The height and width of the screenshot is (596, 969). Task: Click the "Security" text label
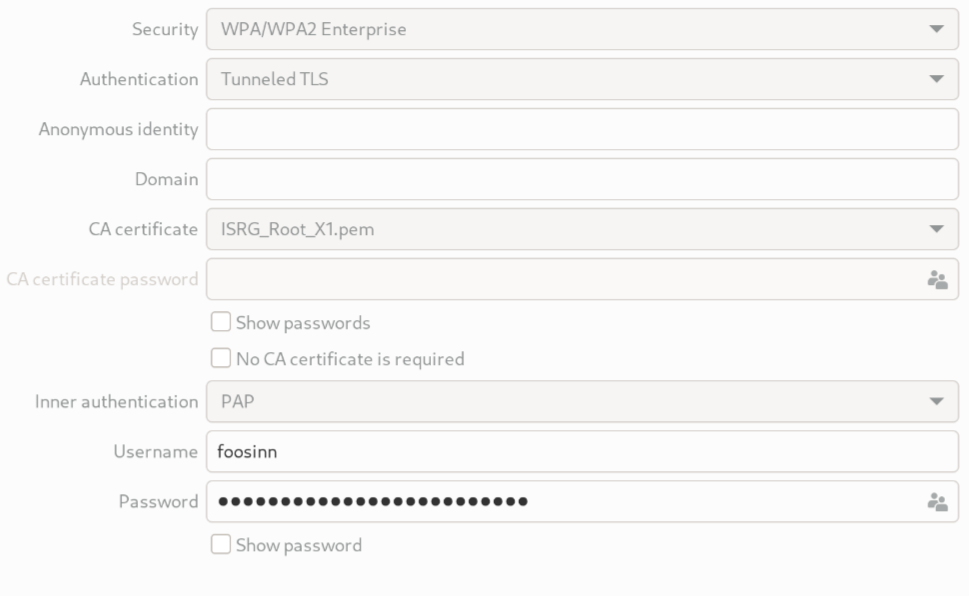click(165, 29)
